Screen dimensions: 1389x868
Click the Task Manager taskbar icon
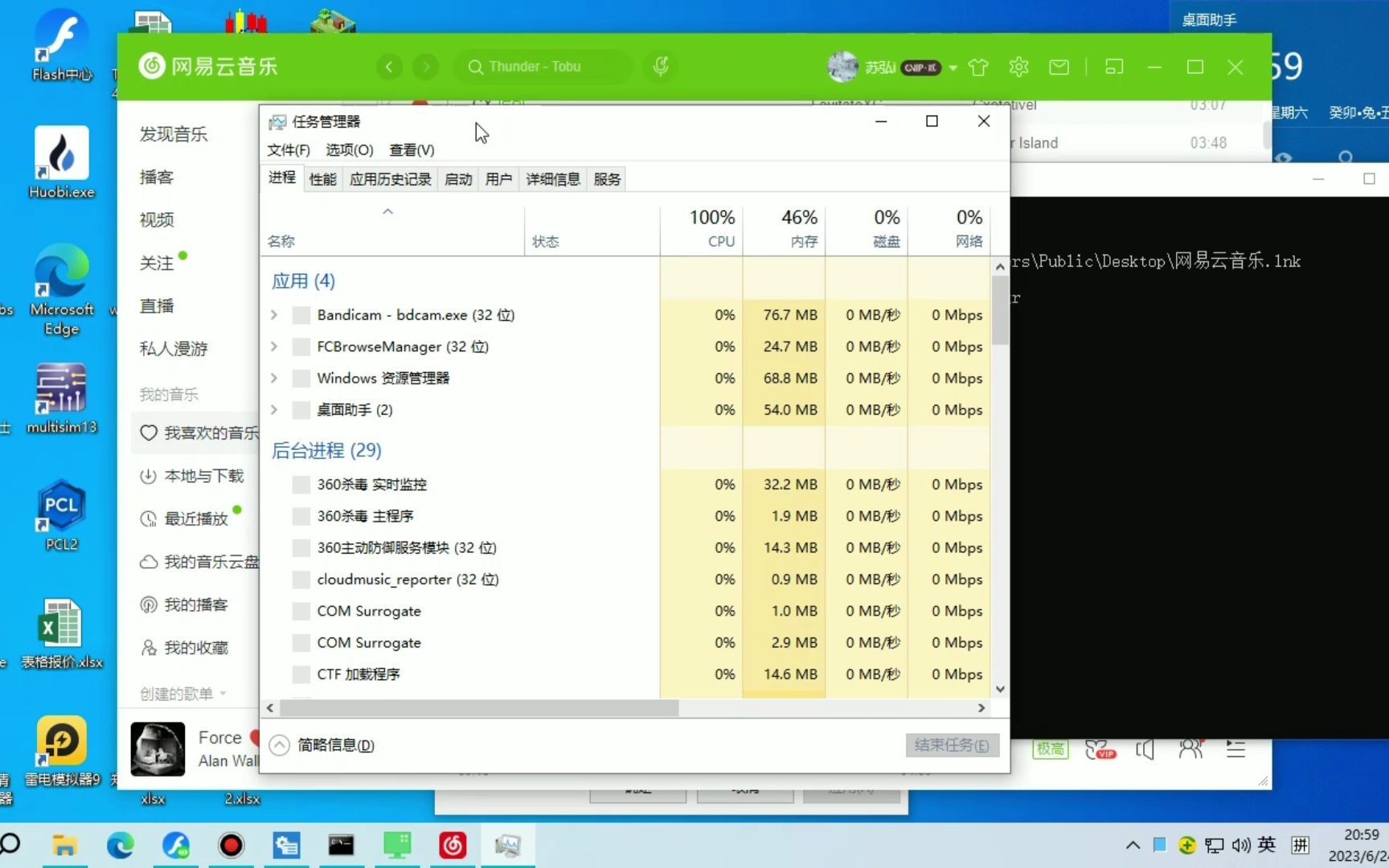pyautogui.click(x=508, y=845)
